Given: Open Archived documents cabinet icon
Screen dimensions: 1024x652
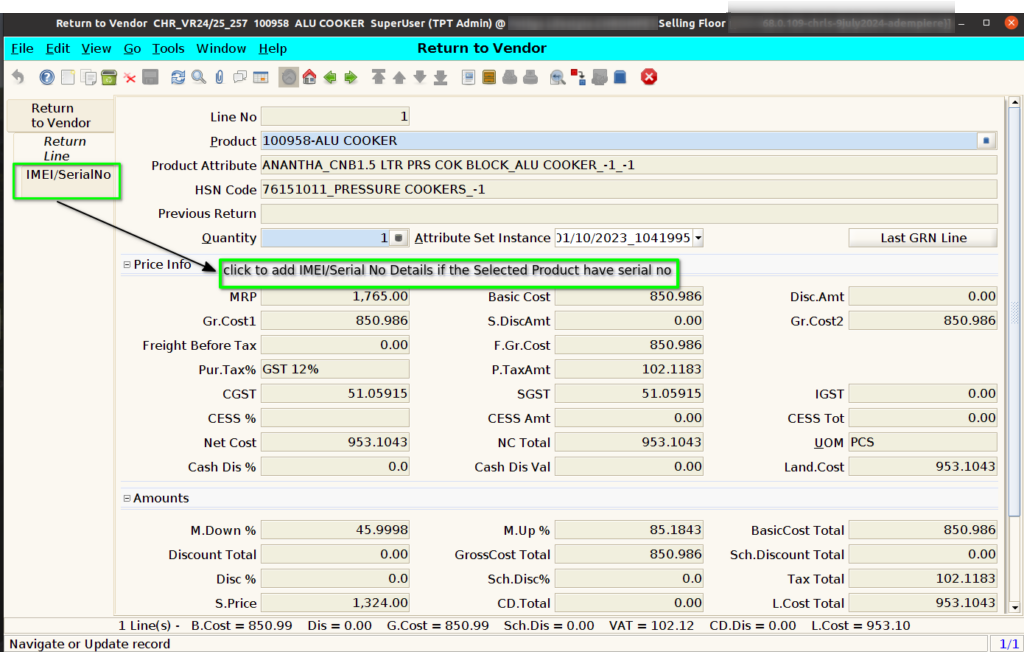Looking at the screenshot, I should [488, 77].
